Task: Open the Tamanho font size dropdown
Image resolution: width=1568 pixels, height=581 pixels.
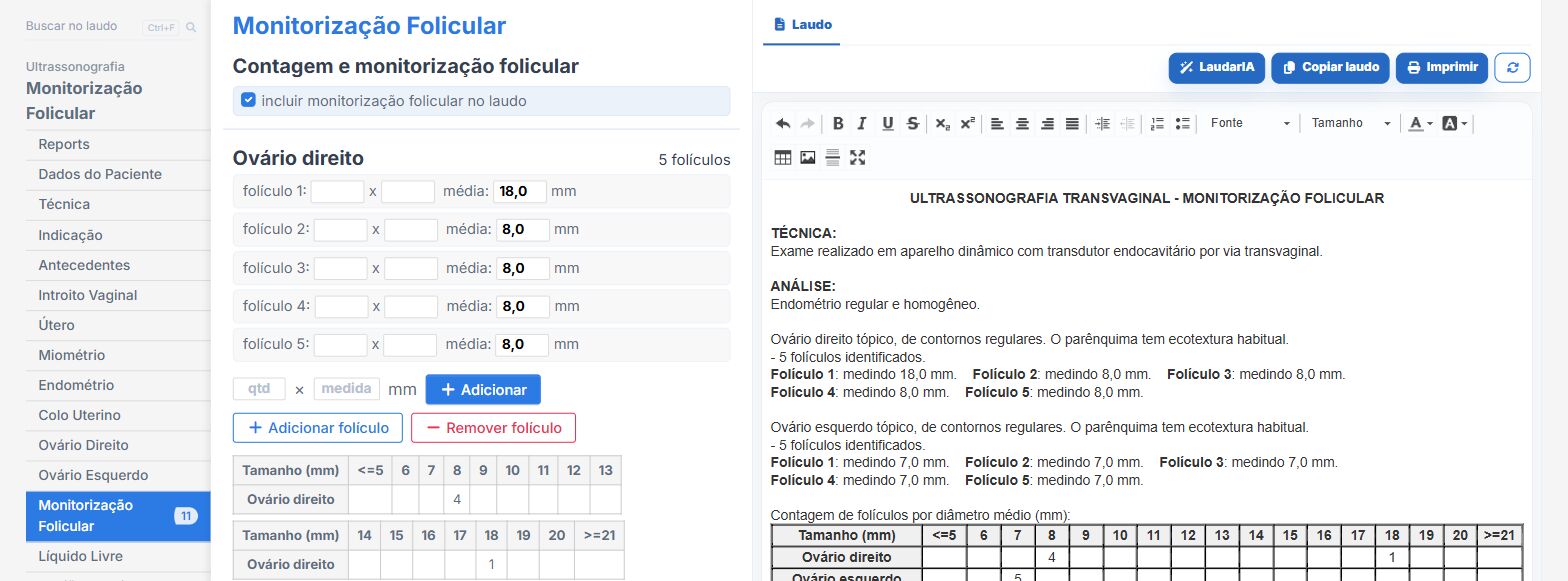Action: [1352, 124]
